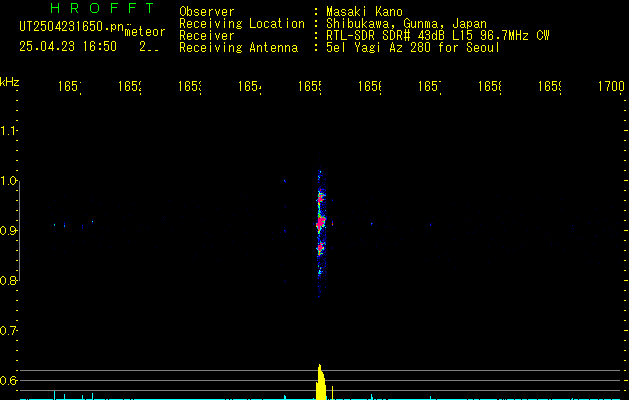The image size is (629, 400).
Task: Click the Receiver label
Action: [207, 36]
